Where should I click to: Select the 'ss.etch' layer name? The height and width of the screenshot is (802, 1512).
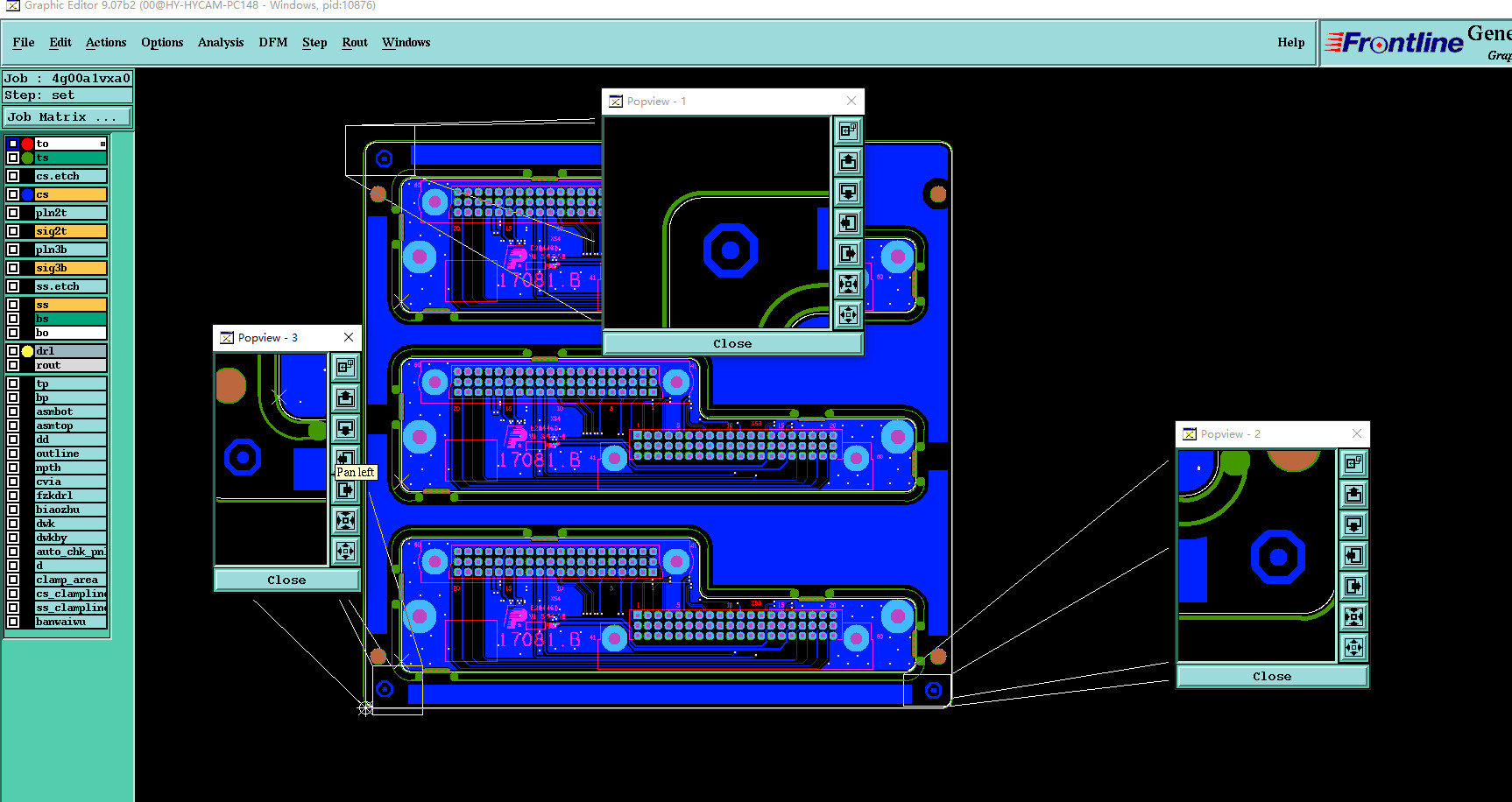coord(71,286)
